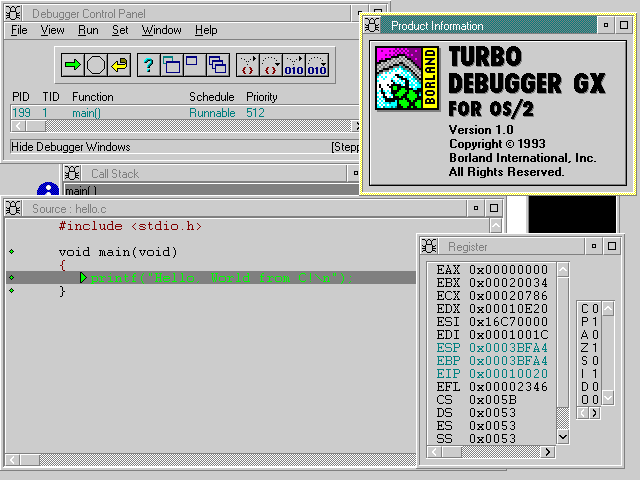
Task: Select CS segment register 0x005B
Action: (493, 400)
